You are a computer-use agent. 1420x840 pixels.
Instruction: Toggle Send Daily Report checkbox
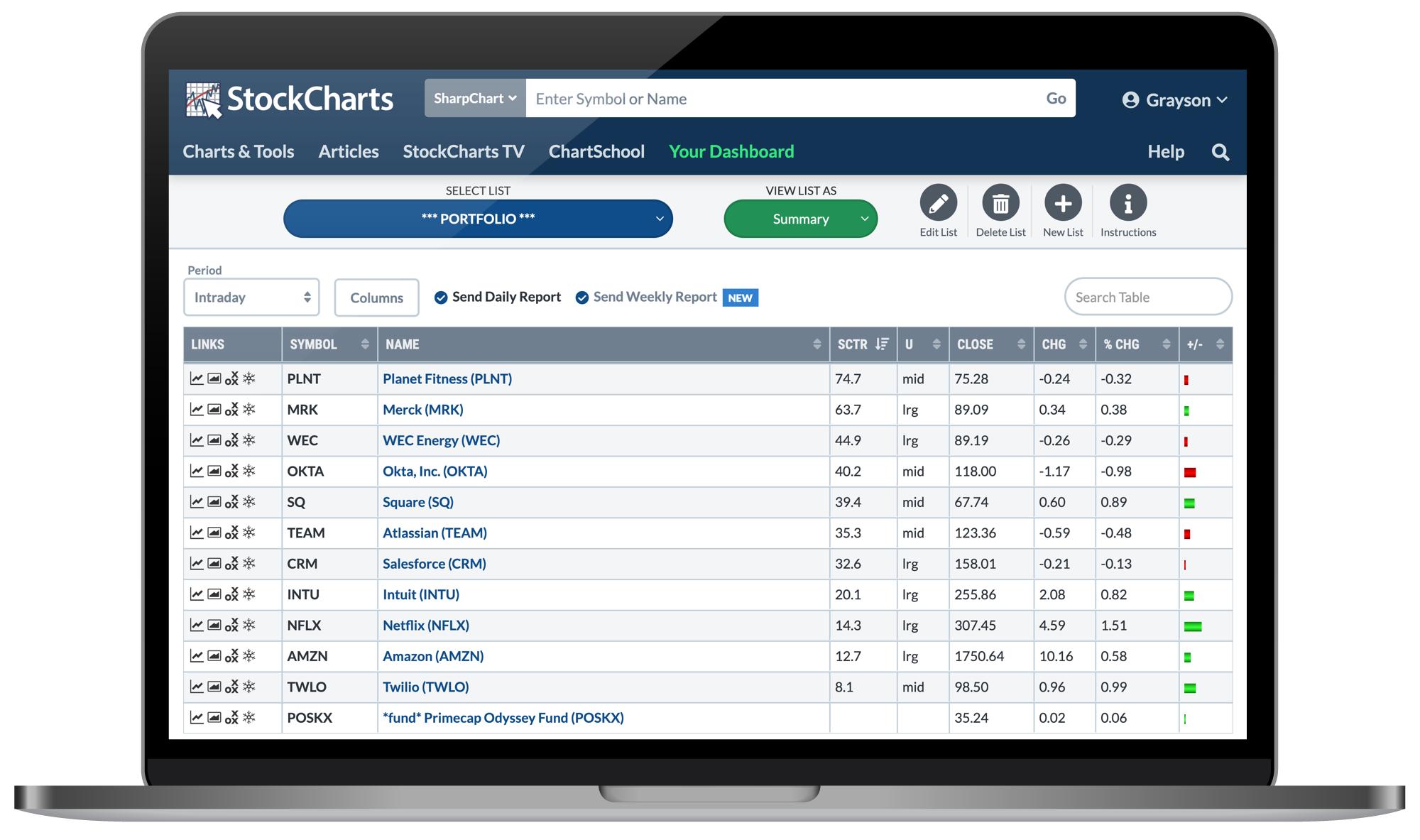point(441,298)
